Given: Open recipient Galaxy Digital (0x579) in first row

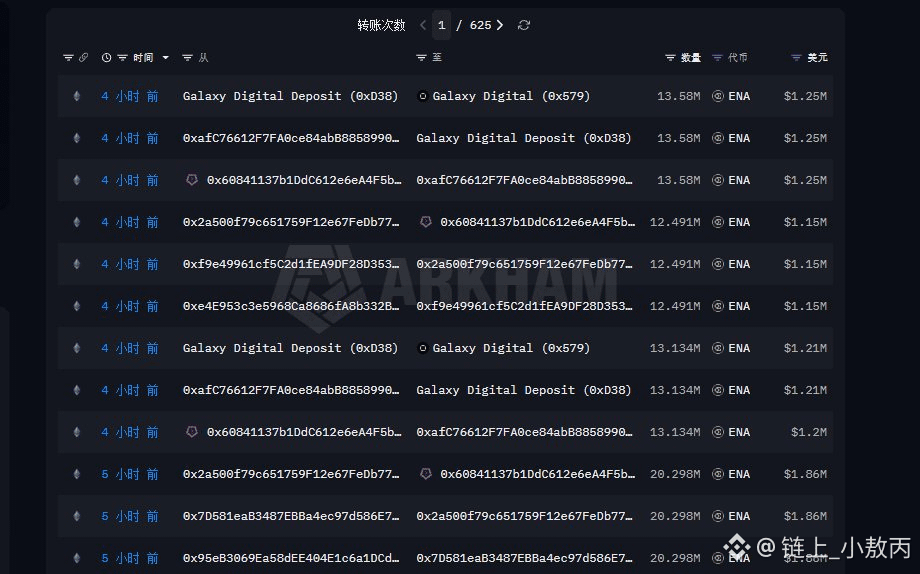Looking at the screenshot, I should pos(511,96).
